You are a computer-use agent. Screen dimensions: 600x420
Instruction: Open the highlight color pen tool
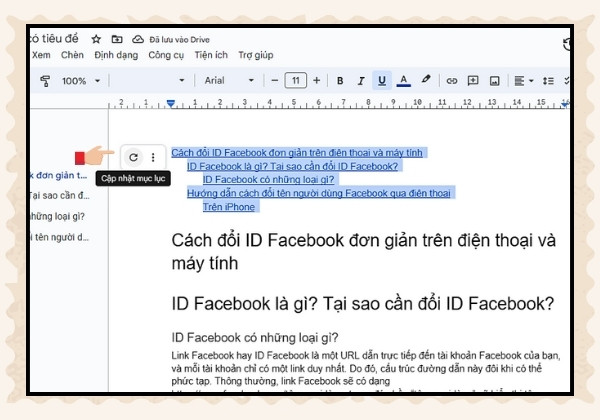[x=426, y=80]
